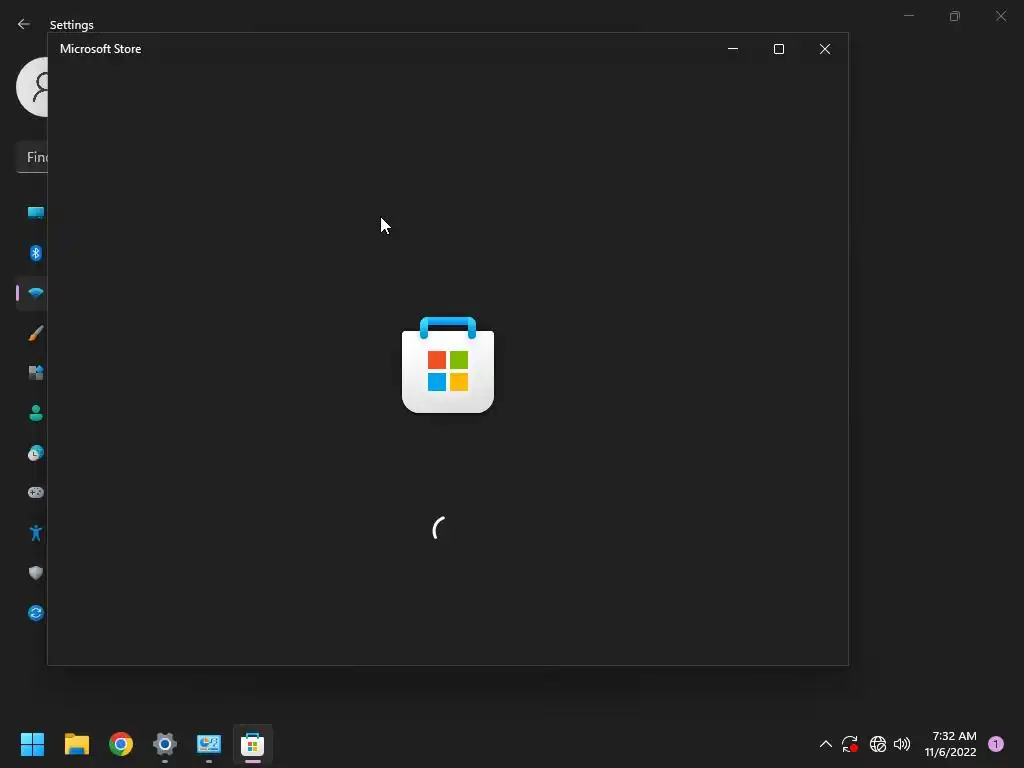Open the sync status tray icon
1024x768 pixels.
pos(850,744)
